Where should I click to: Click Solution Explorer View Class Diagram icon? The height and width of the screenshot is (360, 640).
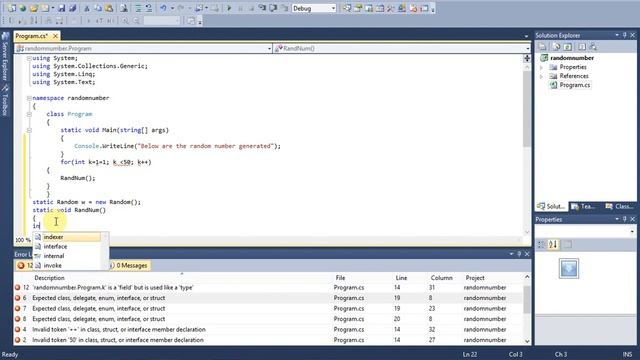point(593,47)
